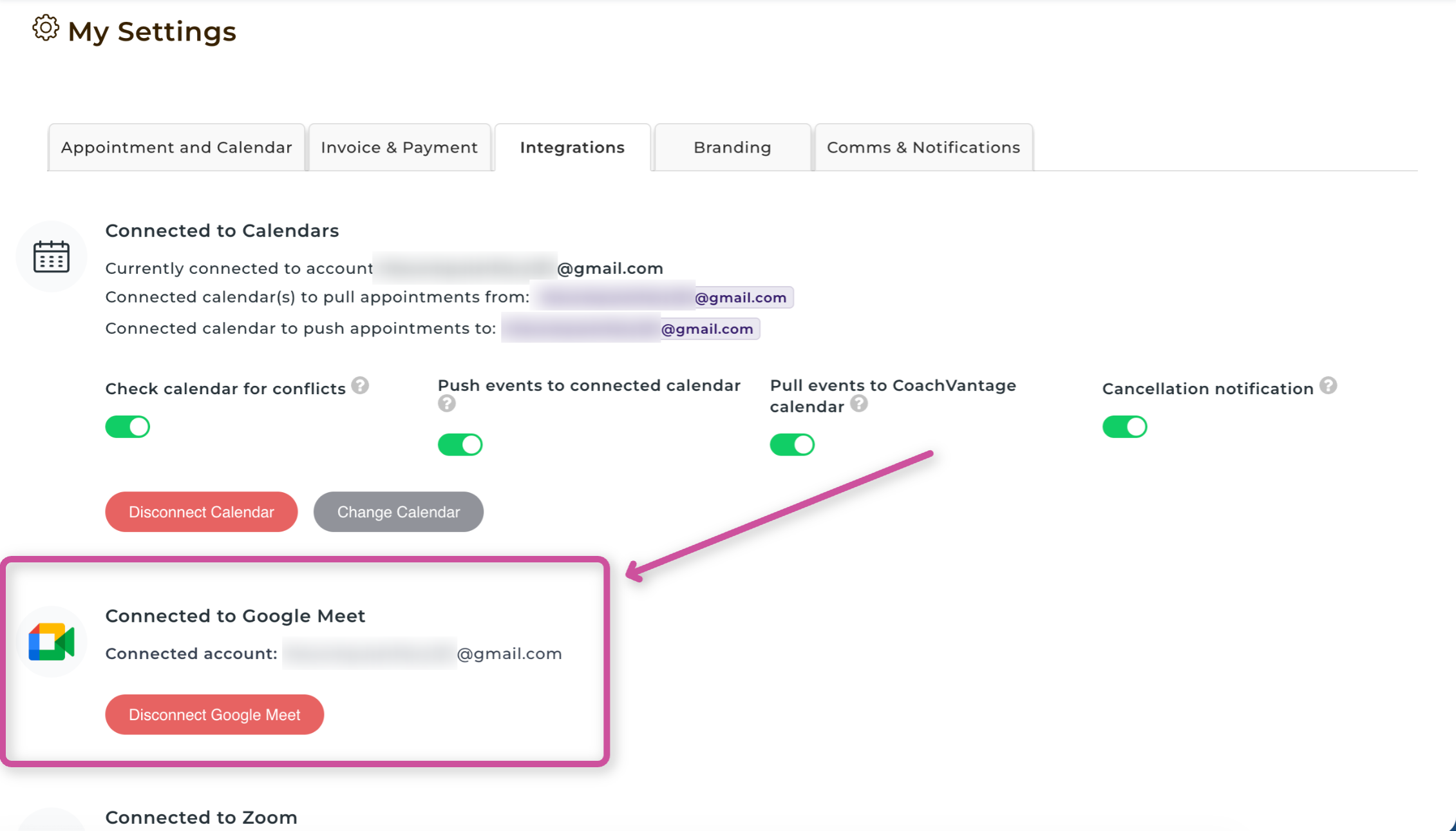Click the Google Meet logo icon

(x=52, y=642)
